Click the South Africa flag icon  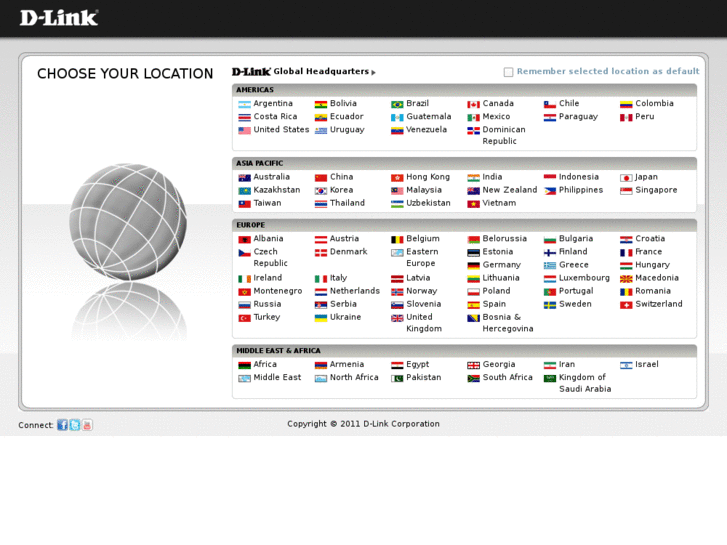(473, 378)
